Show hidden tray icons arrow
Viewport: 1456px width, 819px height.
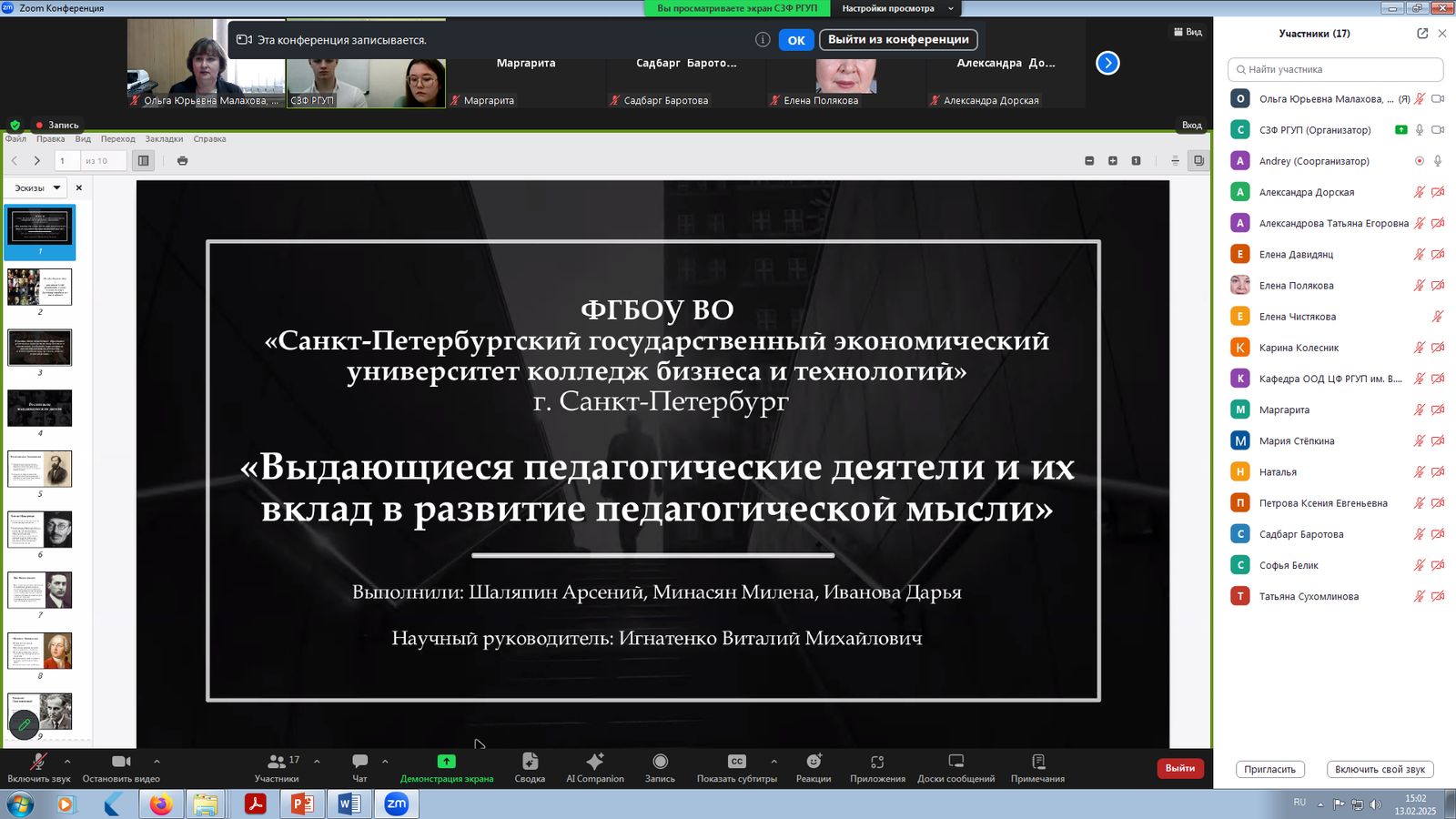[1320, 804]
